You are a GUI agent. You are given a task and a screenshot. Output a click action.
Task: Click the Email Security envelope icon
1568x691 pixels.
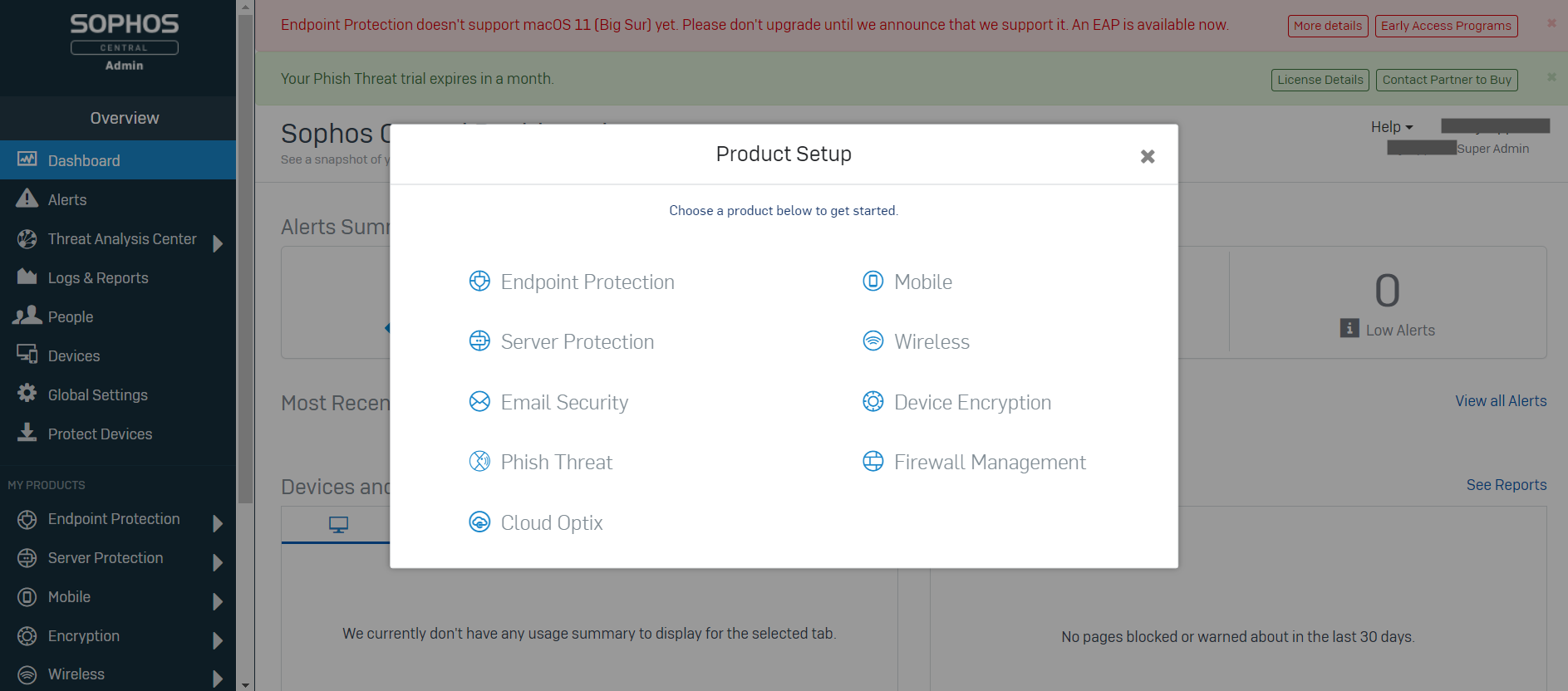tap(479, 402)
